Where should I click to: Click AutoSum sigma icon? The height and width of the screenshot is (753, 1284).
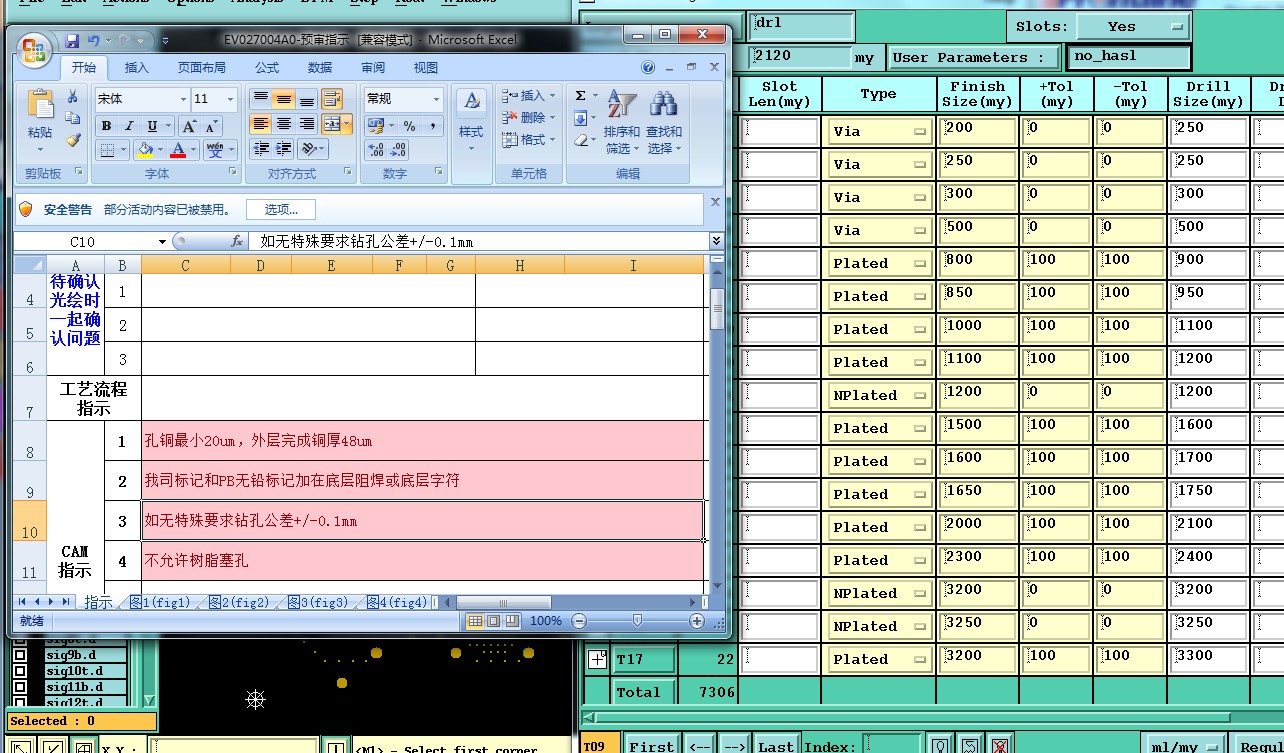click(x=581, y=96)
